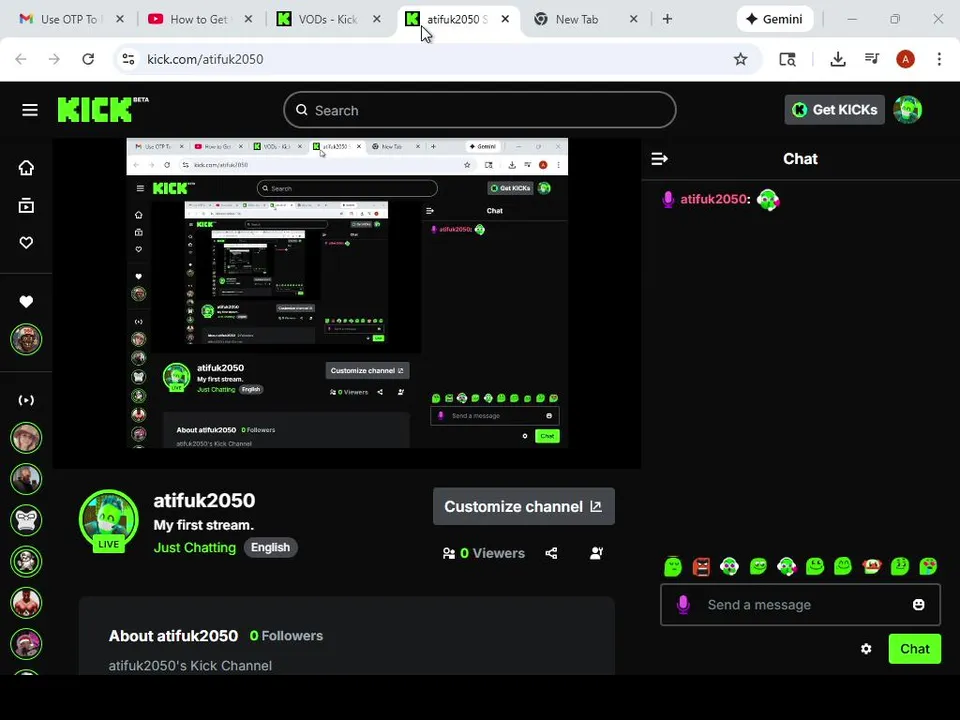
Task: Click the search-tabs icon near bookmark star
Action: tap(787, 59)
